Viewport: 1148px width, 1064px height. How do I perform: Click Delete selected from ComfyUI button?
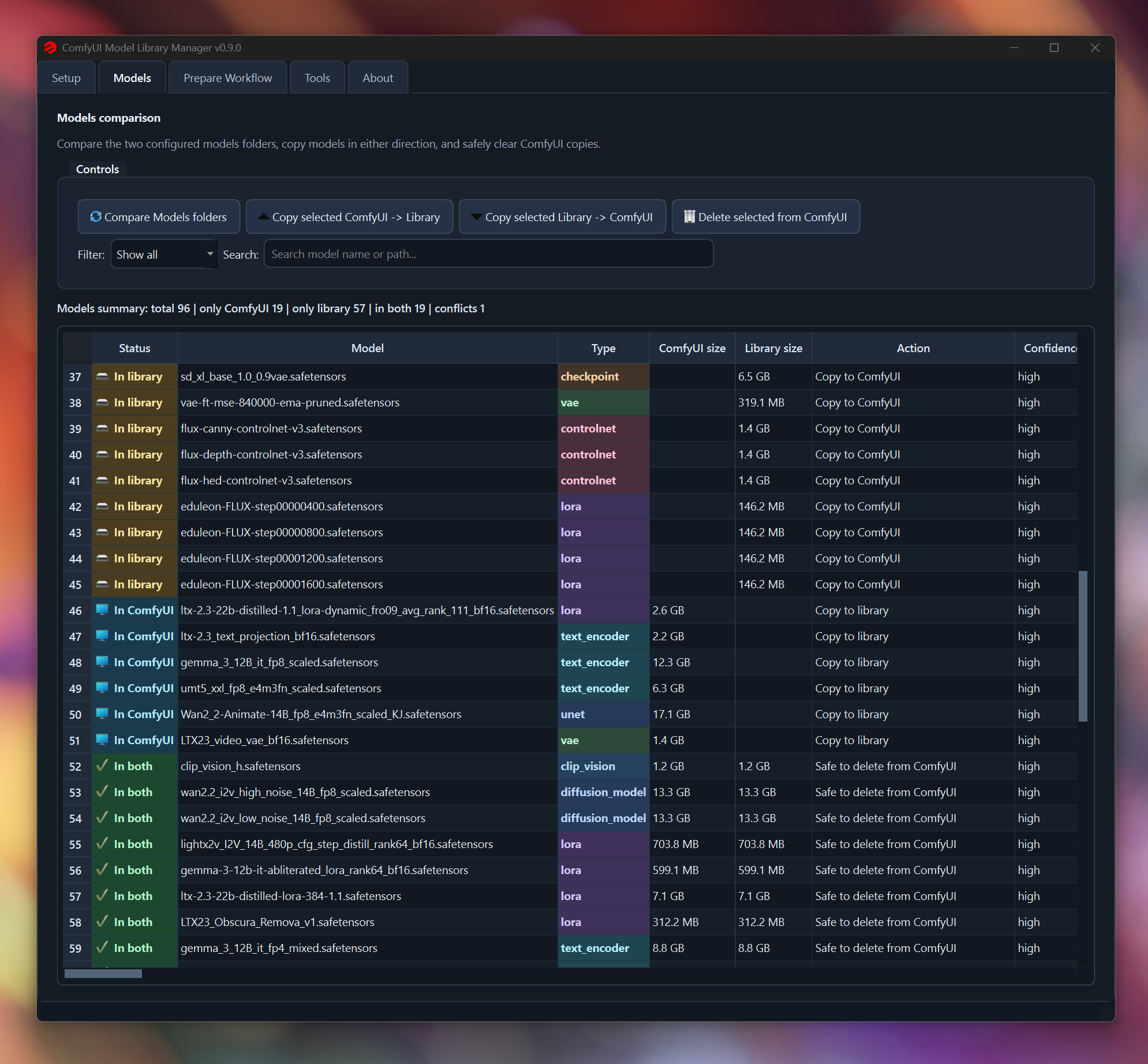pos(765,216)
